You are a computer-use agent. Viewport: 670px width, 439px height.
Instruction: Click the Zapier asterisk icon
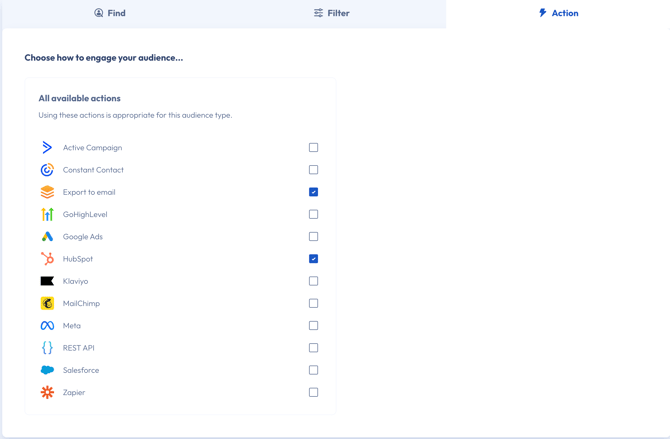point(47,393)
